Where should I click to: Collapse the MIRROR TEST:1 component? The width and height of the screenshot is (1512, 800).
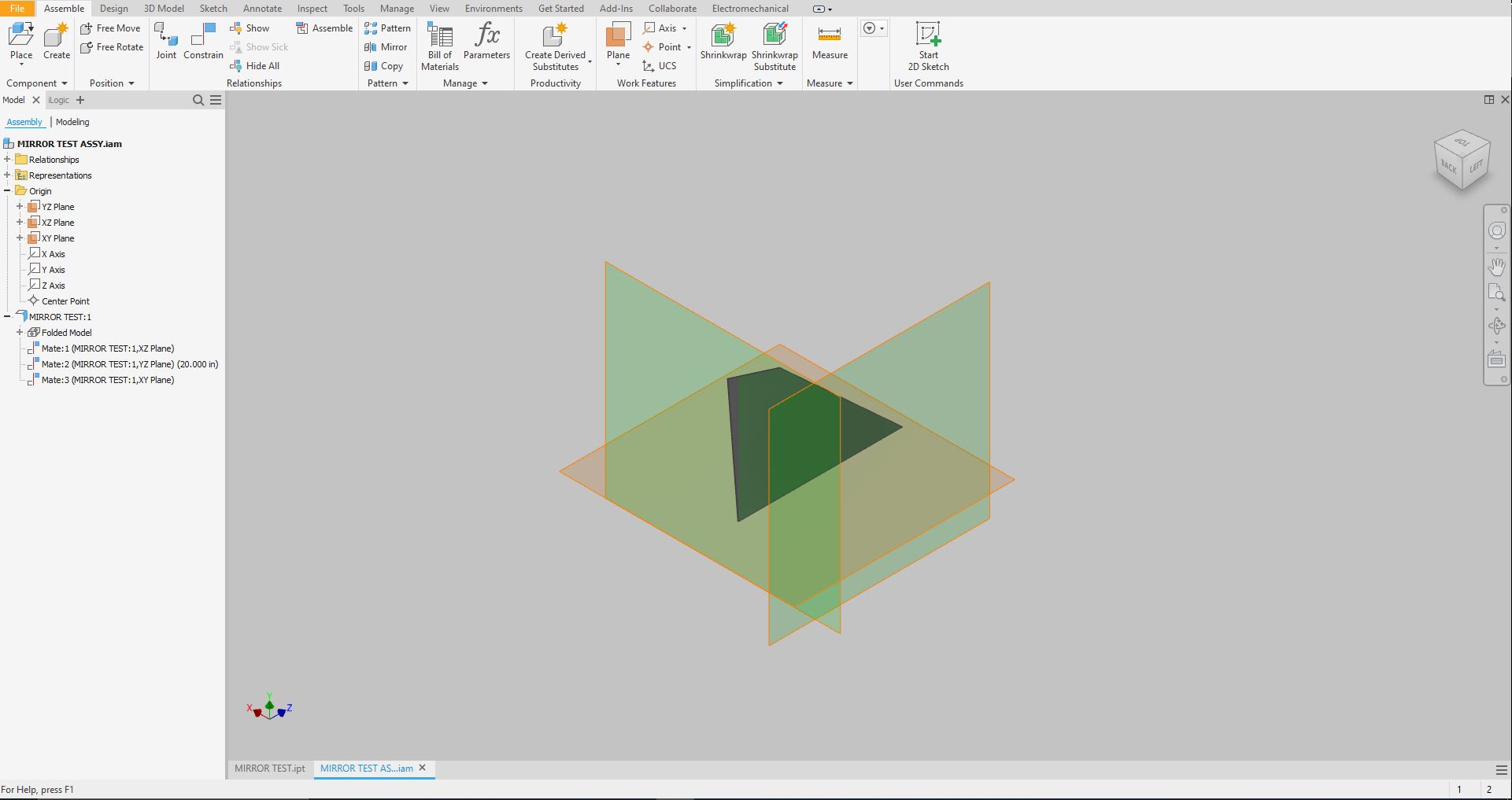coord(7,317)
